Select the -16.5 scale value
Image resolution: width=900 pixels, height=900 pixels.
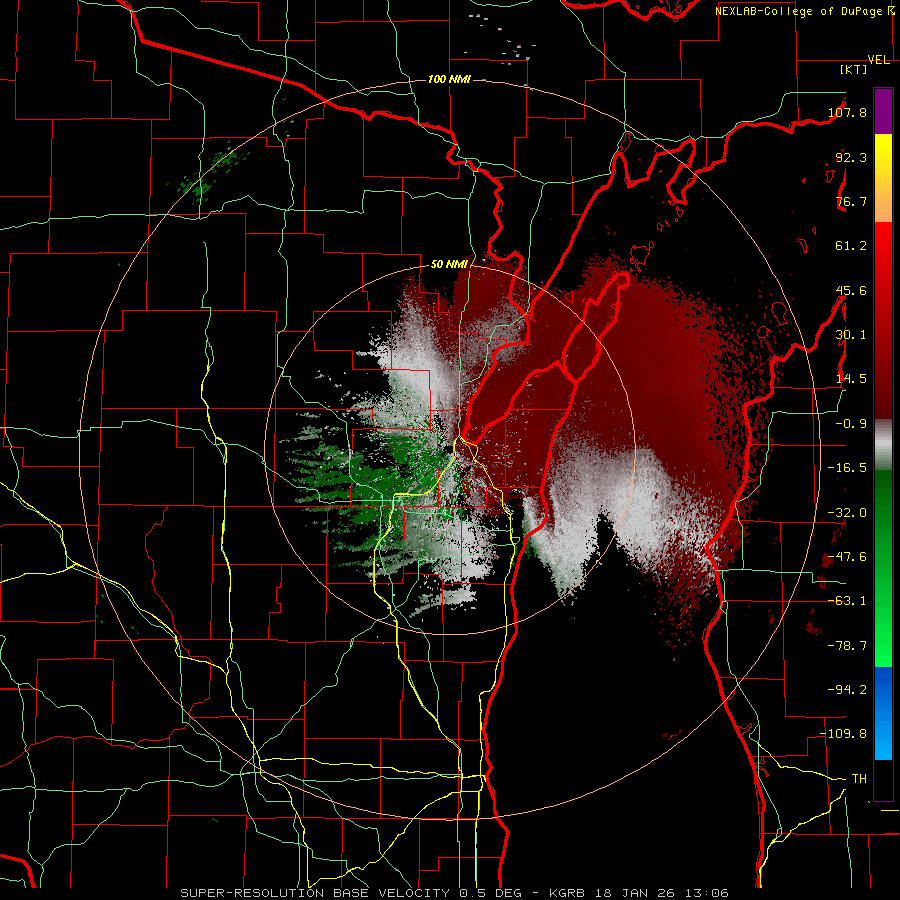[x=847, y=468]
